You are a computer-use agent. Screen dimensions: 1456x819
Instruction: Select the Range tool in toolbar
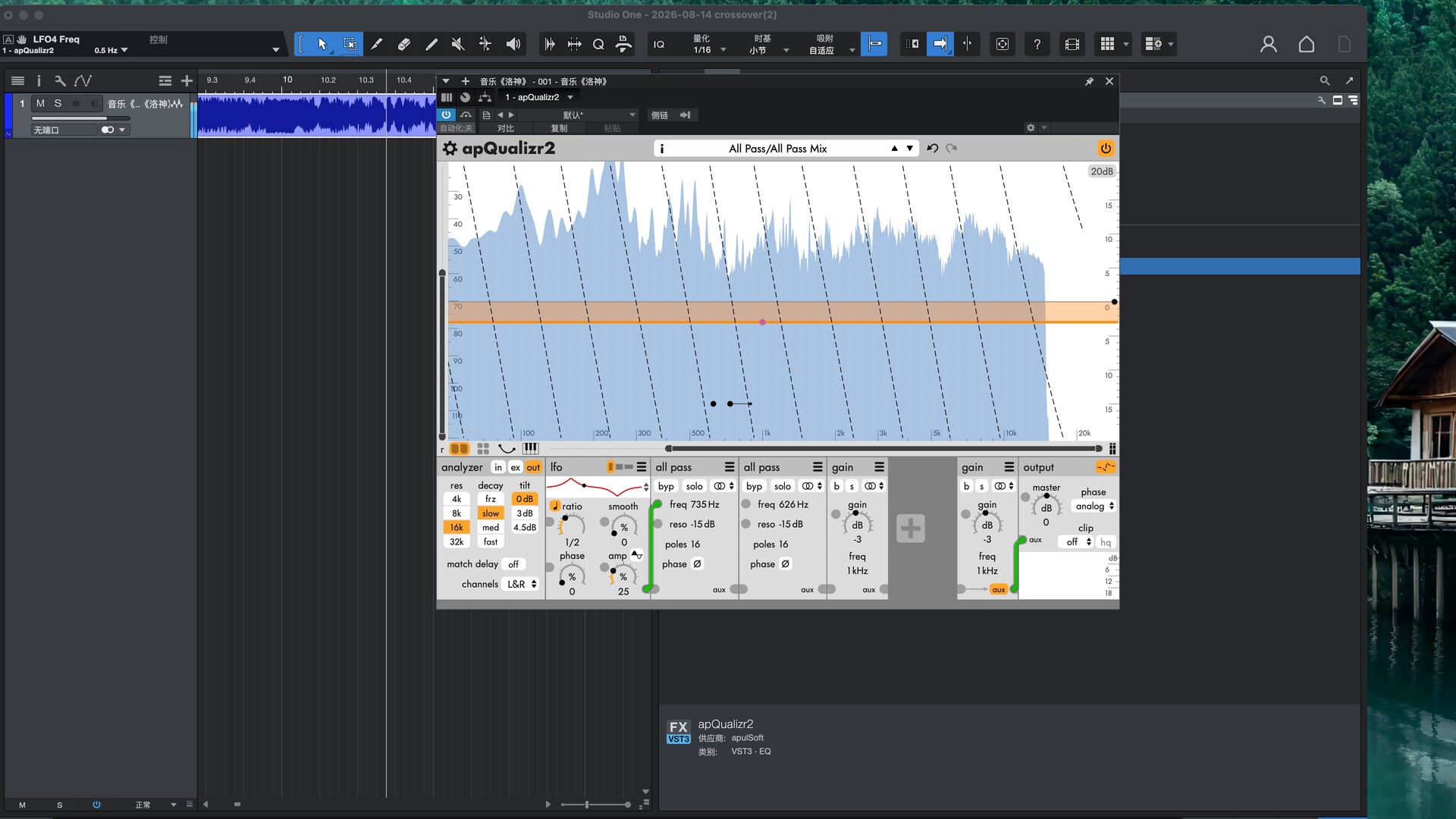coord(350,44)
